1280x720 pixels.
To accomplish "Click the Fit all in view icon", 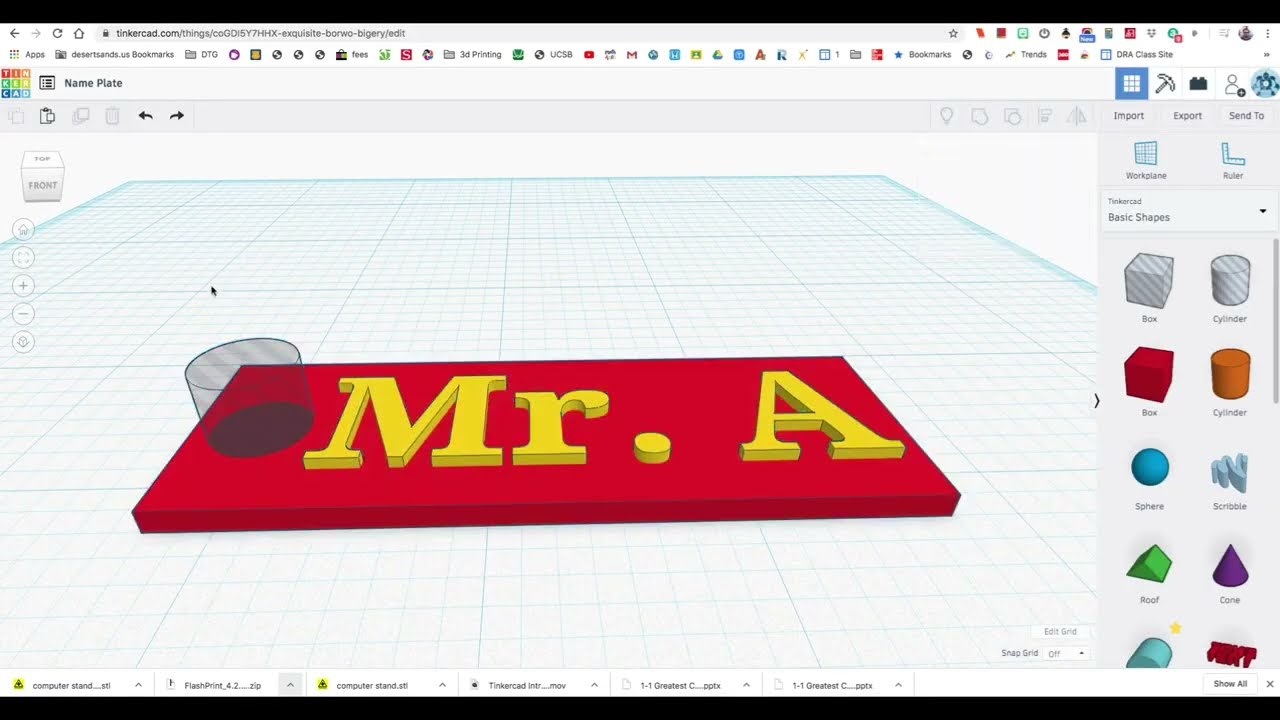I will [22, 257].
